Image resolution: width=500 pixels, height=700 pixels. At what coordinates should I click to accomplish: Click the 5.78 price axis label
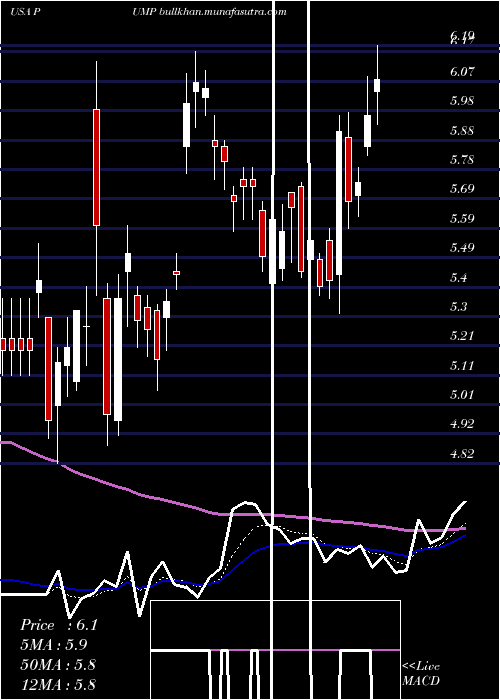(x=462, y=159)
